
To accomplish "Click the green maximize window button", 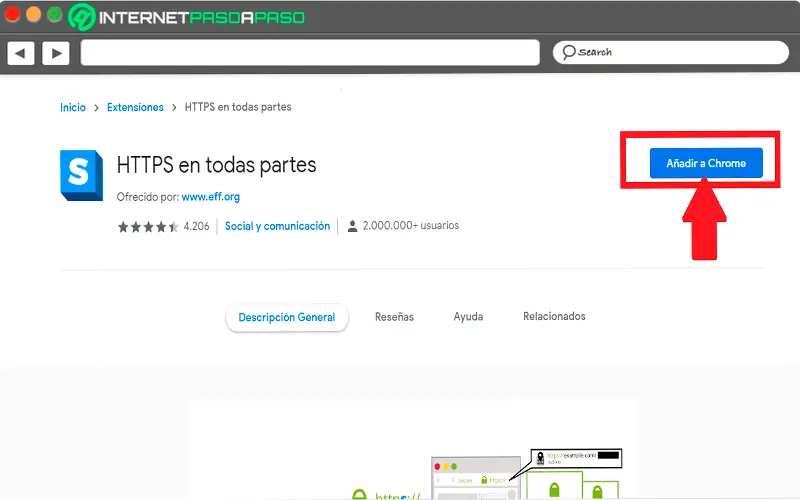I will pos(54,14).
